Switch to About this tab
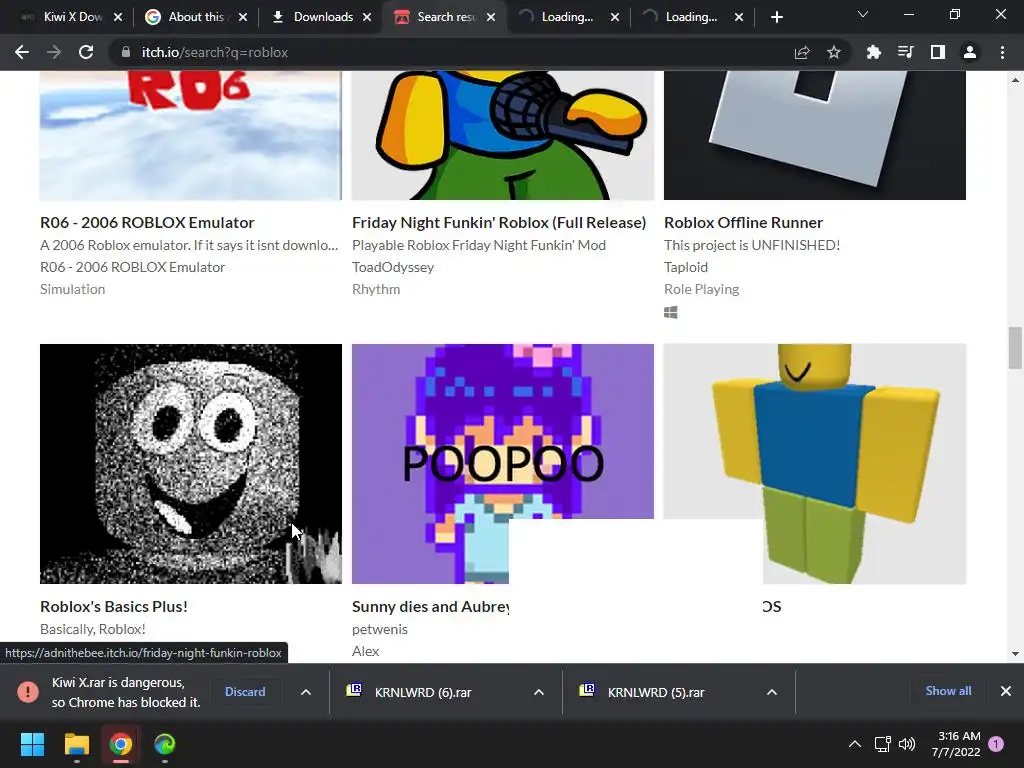Image resolution: width=1024 pixels, height=768 pixels. [x=197, y=17]
